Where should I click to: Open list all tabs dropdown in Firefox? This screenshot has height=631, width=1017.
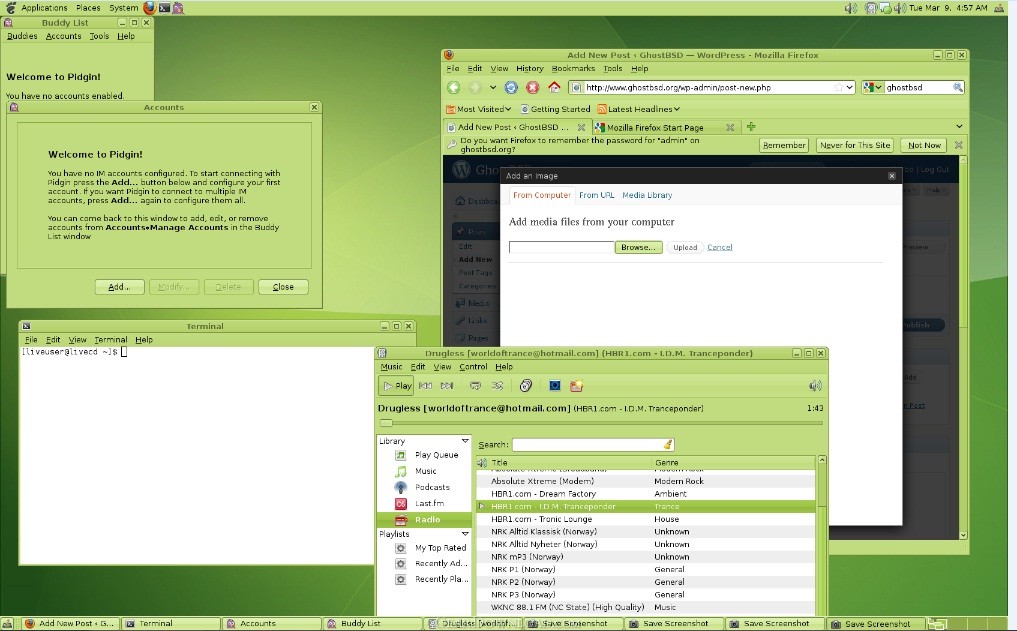tap(959, 126)
